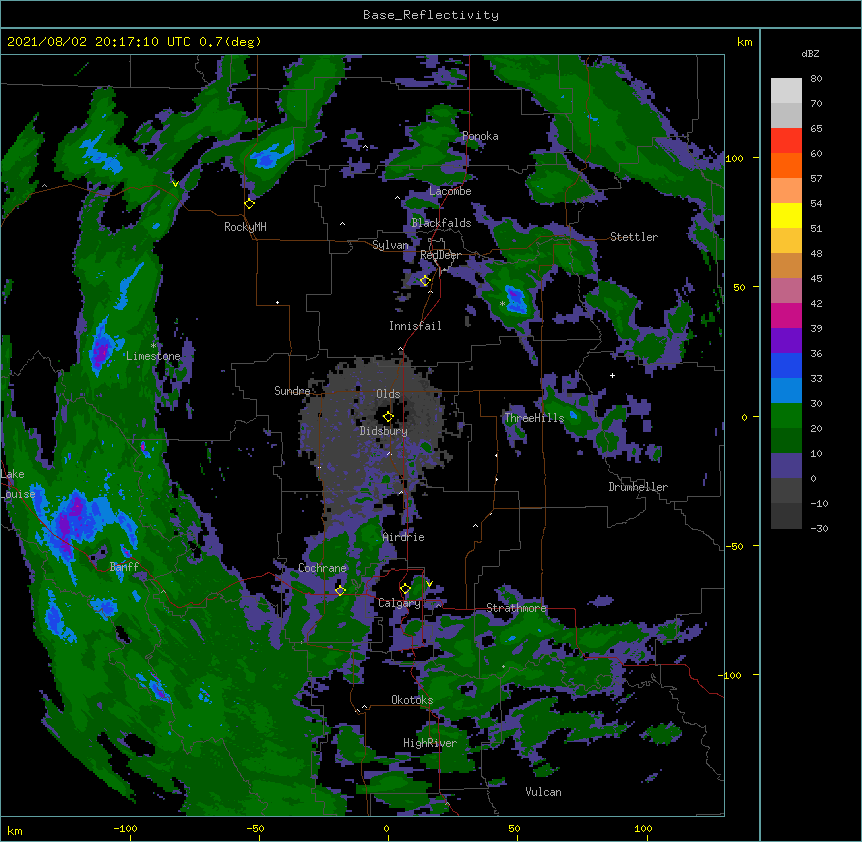Click the yellow diamond marker below Cochrane
The image size is (862, 842).
pos(340,591)
